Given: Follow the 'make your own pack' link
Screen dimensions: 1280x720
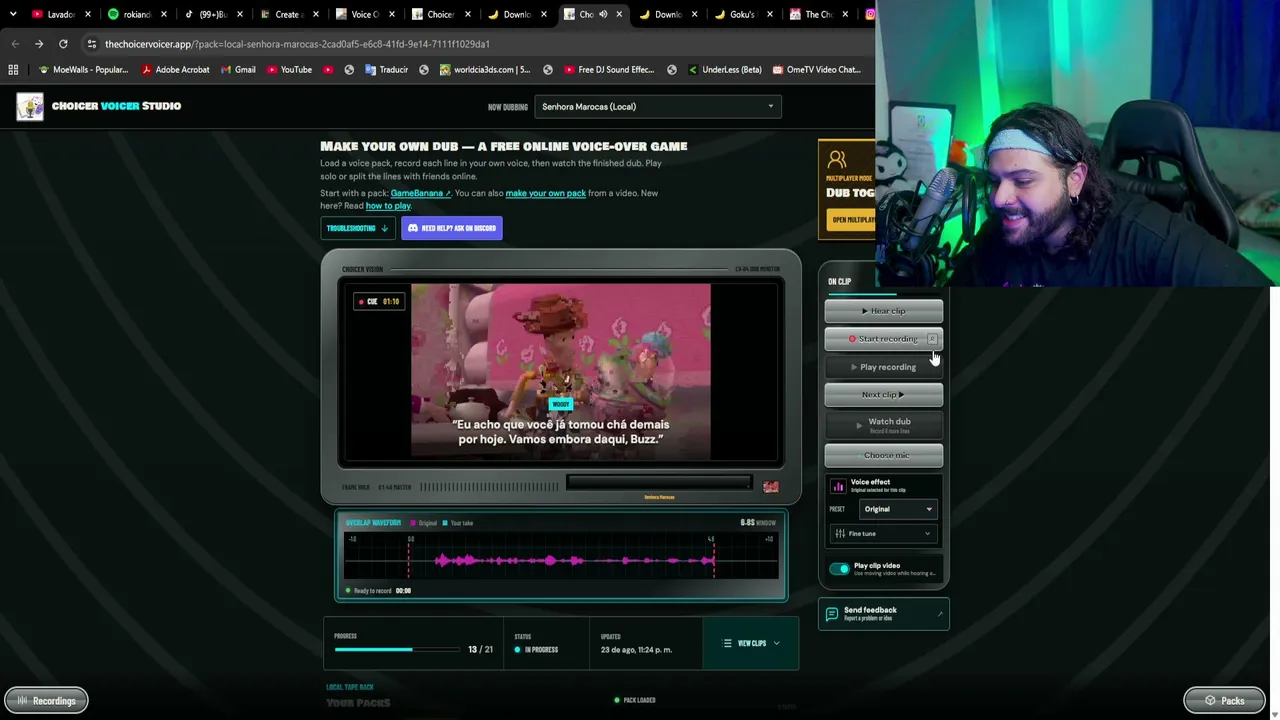Looking at the screenshot, I should click(x=545, y=193).
